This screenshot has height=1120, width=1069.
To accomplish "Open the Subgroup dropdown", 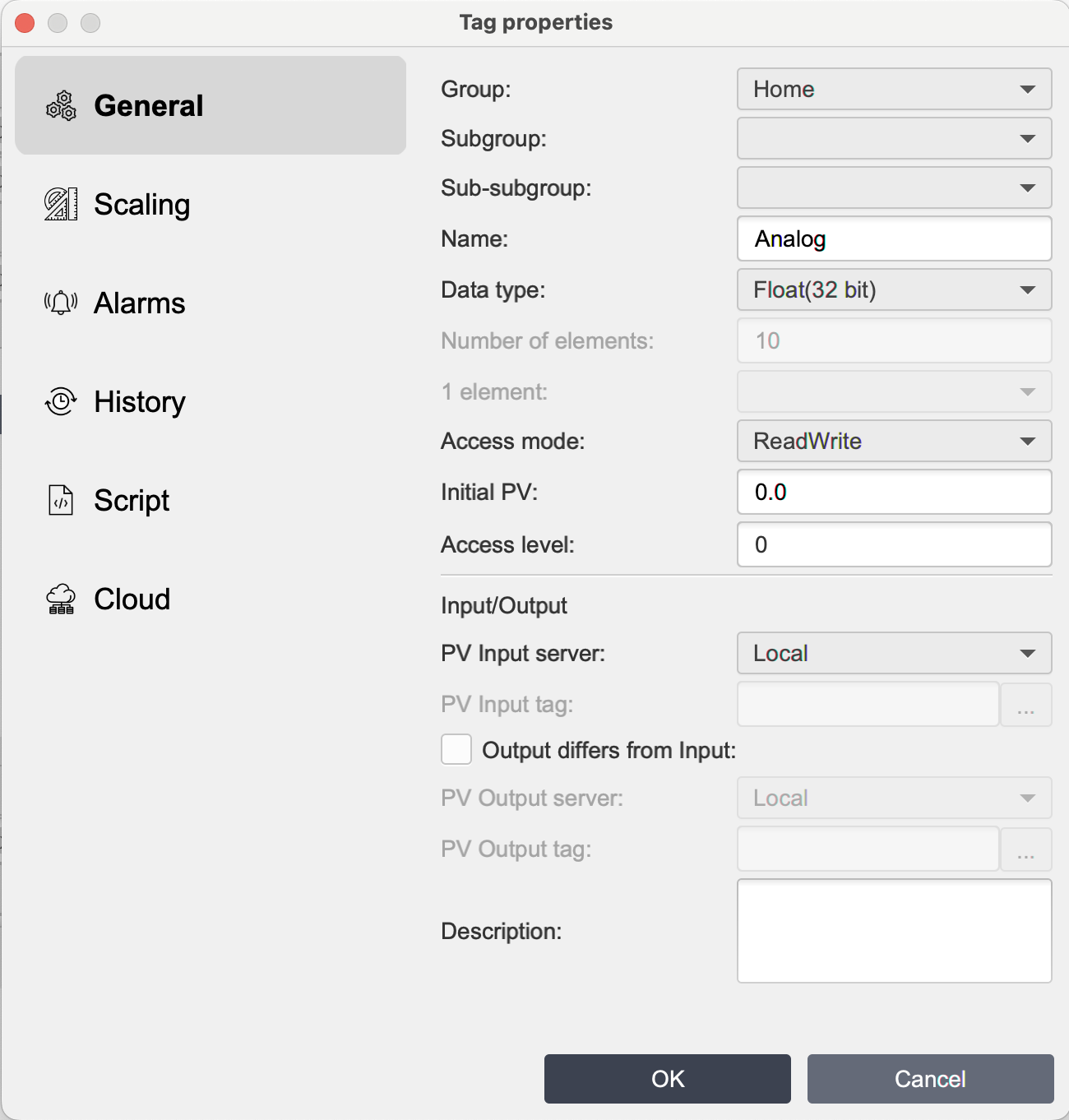I will pyautogui.click(x=894, y=138).
